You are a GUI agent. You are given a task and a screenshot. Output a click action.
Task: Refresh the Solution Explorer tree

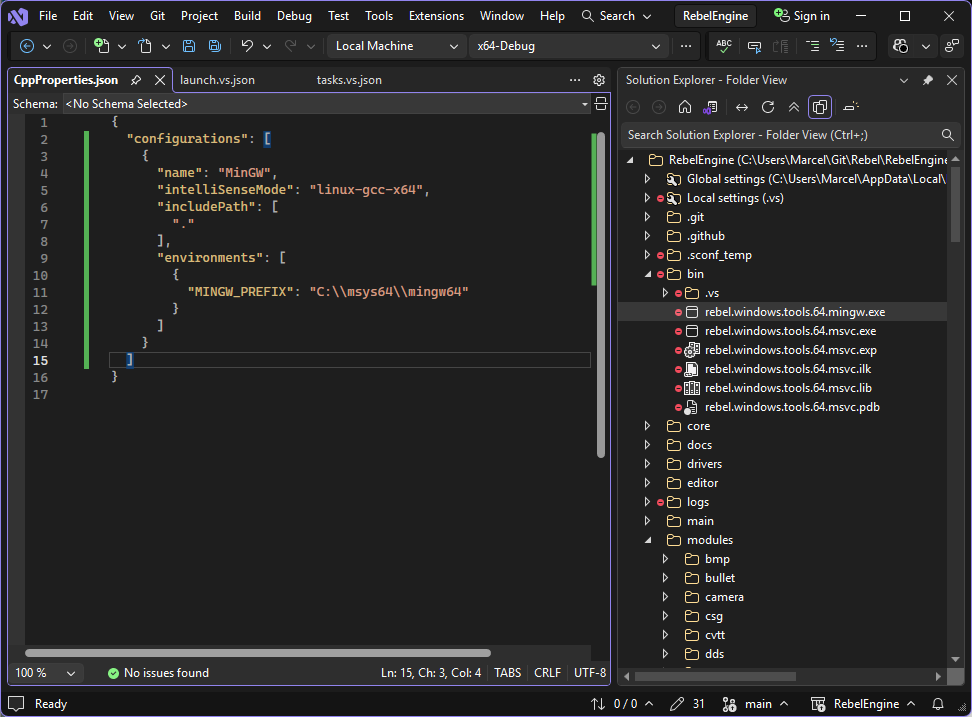click(768, 107)
